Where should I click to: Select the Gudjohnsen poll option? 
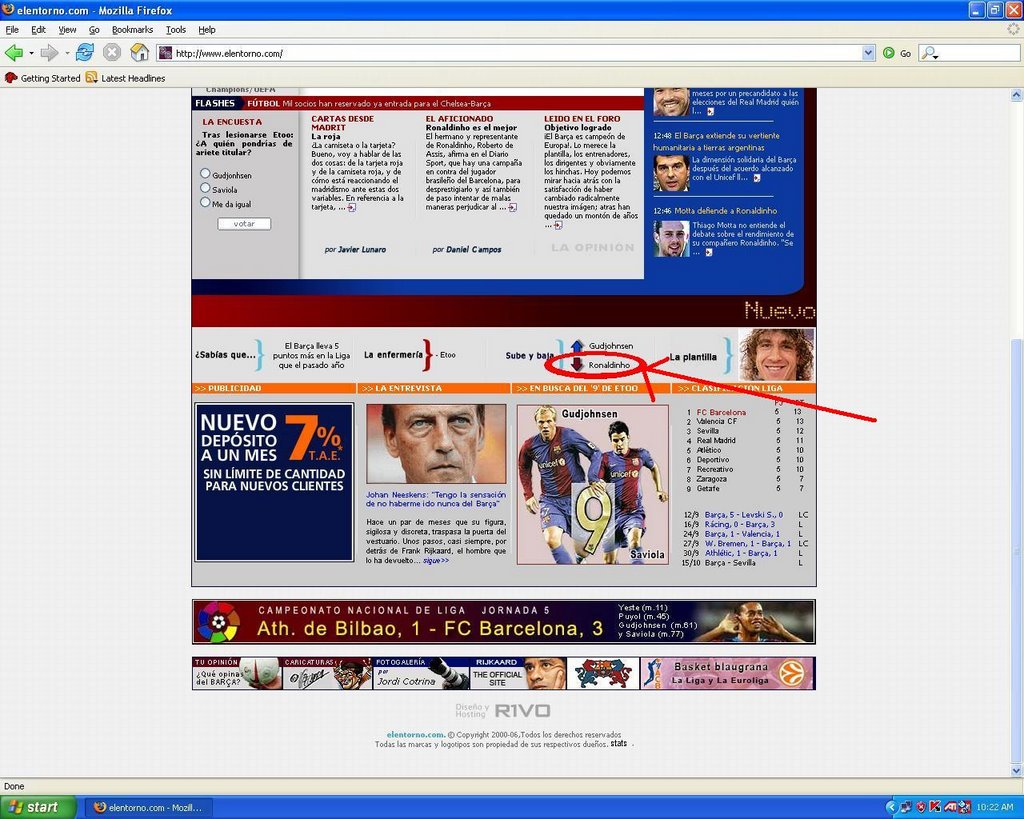[205, 174]
